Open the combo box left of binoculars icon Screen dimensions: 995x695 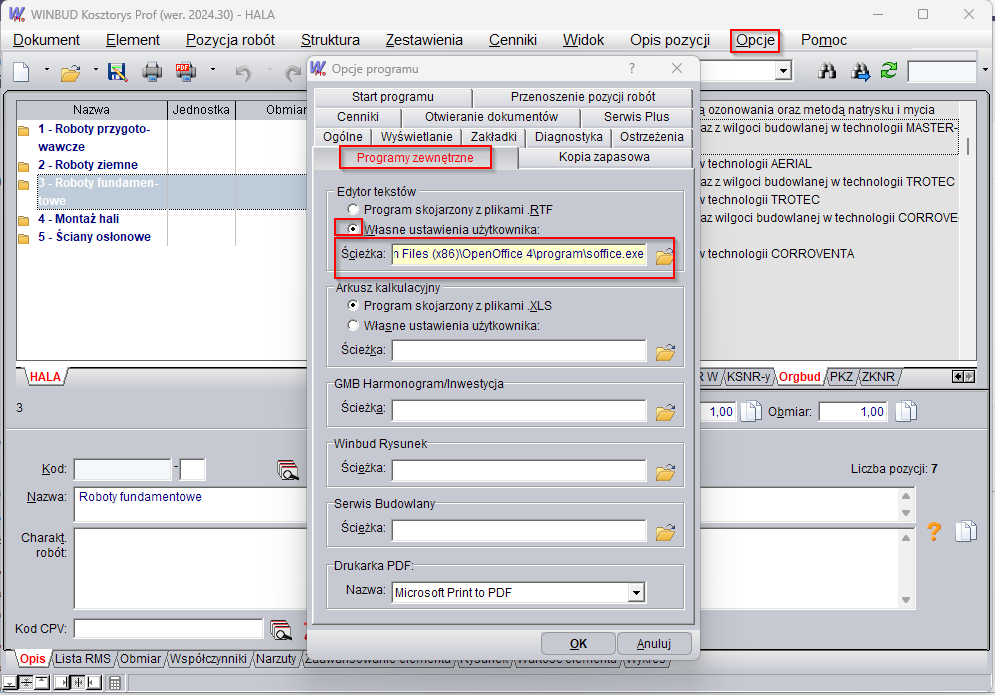pos(783,70)
